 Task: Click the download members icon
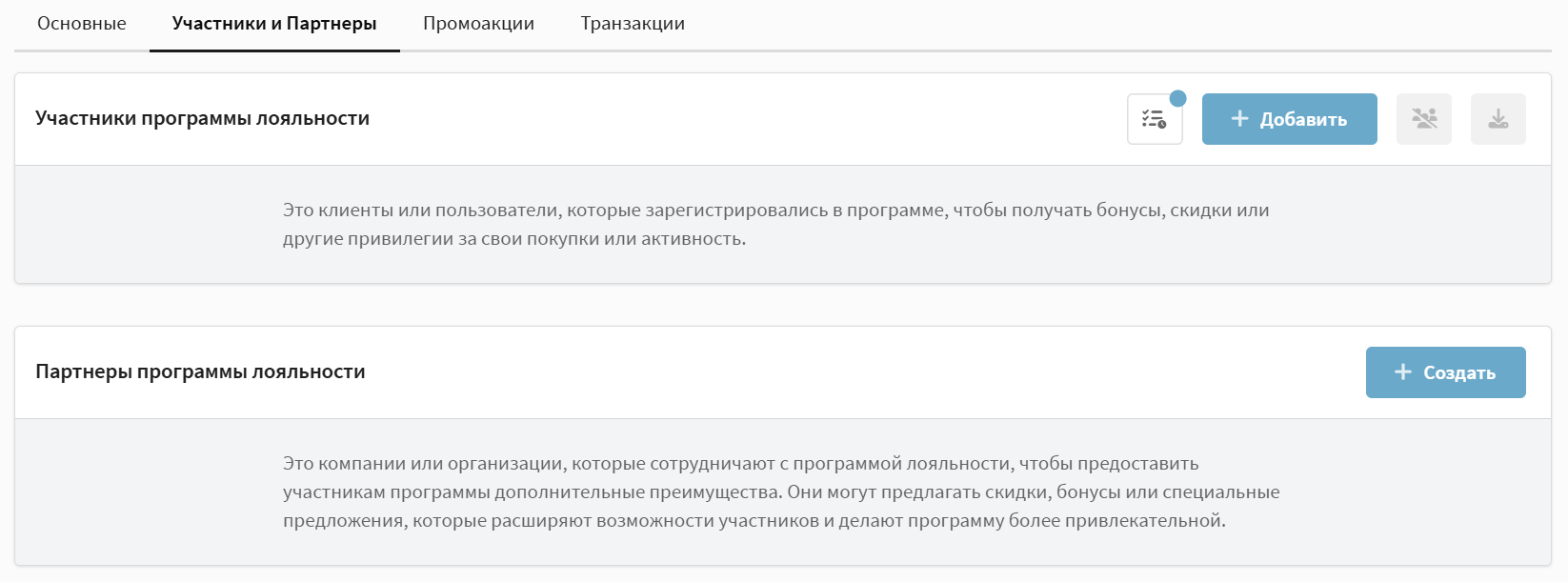coord(1498,119)
